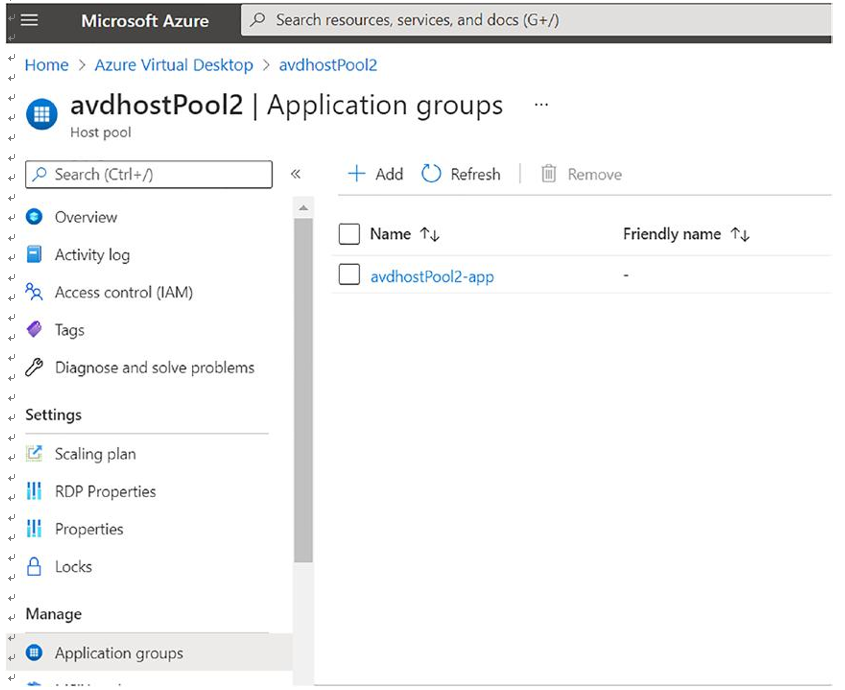The width and height of the screenshot is (845, 690).
Task: Tick the select-all header checkbox
Action: click(x=349, y=234)
